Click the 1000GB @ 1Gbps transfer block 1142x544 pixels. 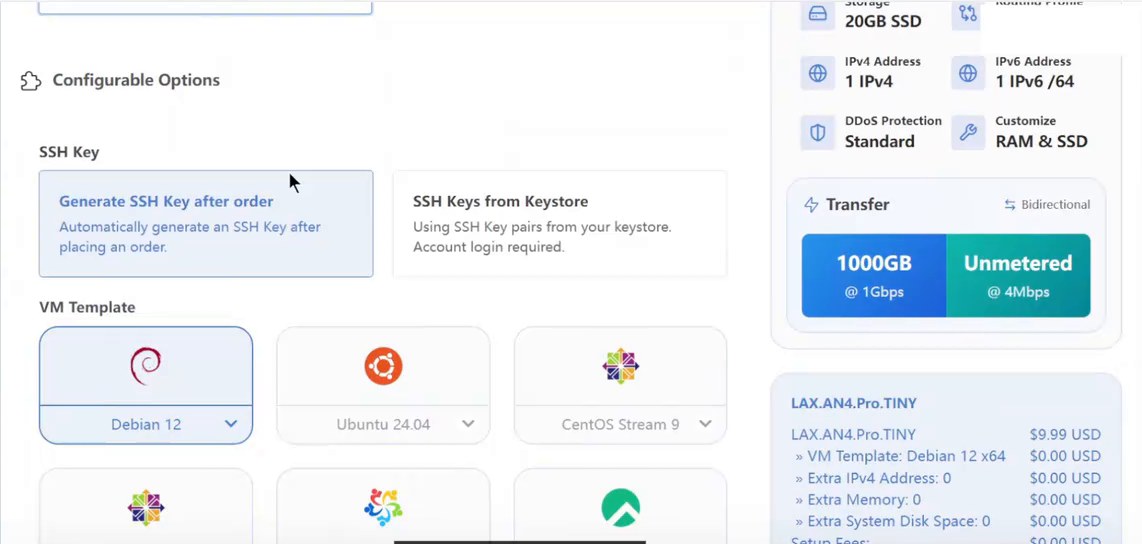[x=874, y=275]
